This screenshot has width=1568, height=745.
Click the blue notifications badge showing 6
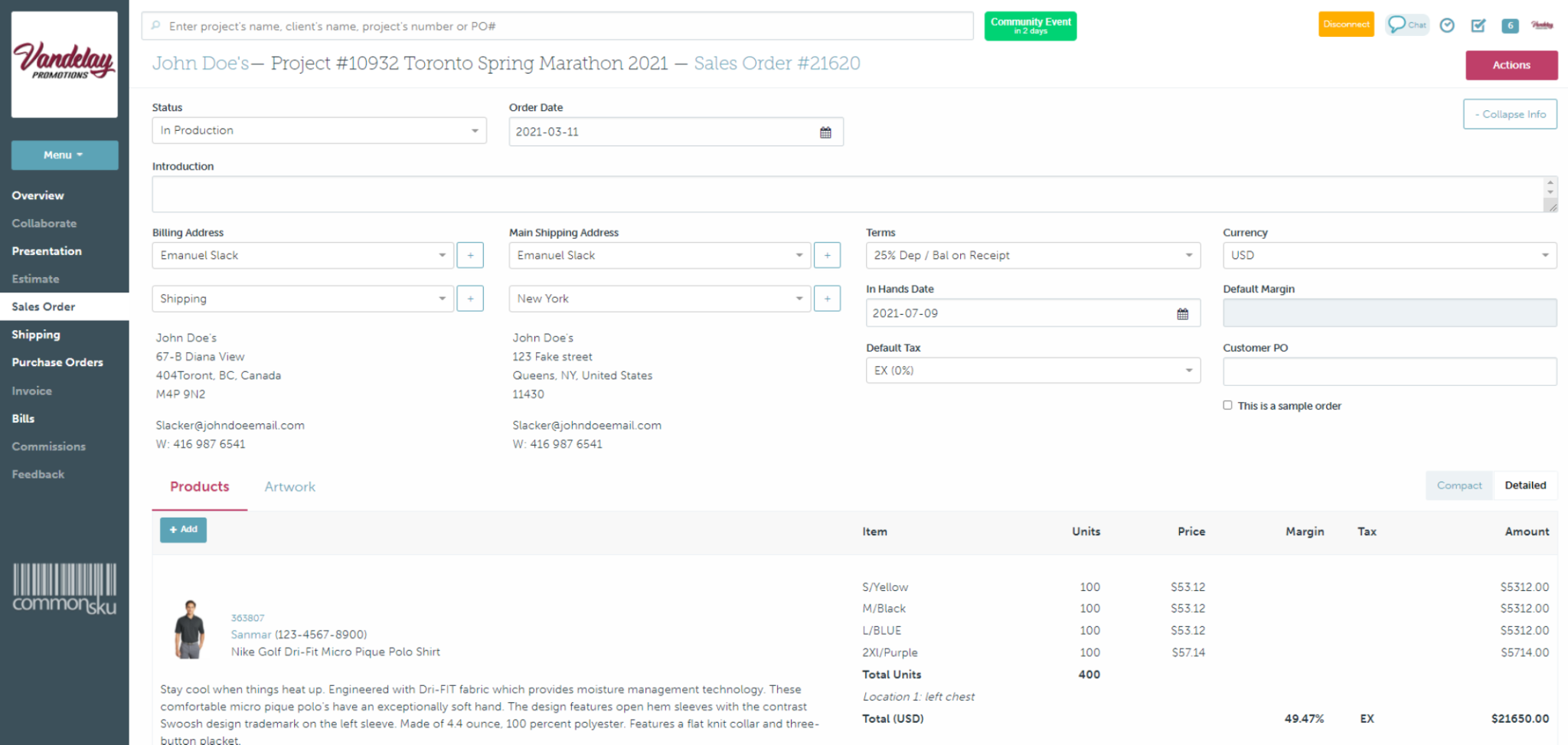coord(1510,25)
